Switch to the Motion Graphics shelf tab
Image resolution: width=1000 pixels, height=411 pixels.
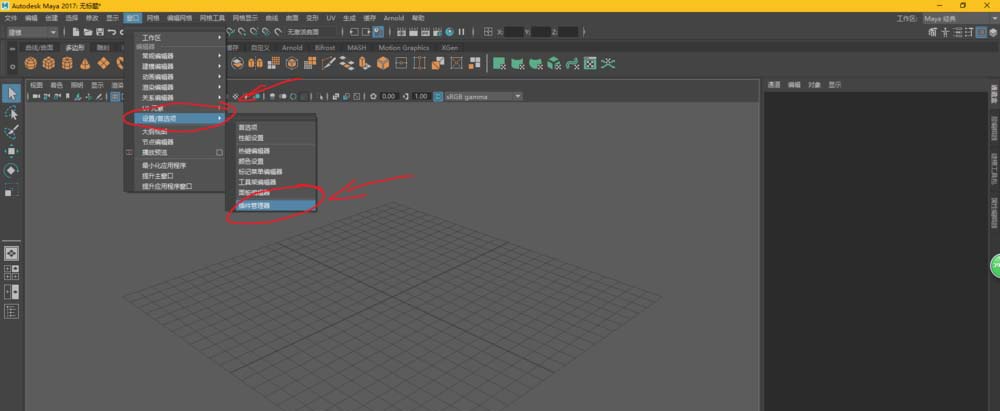click(x=404, y=48)
